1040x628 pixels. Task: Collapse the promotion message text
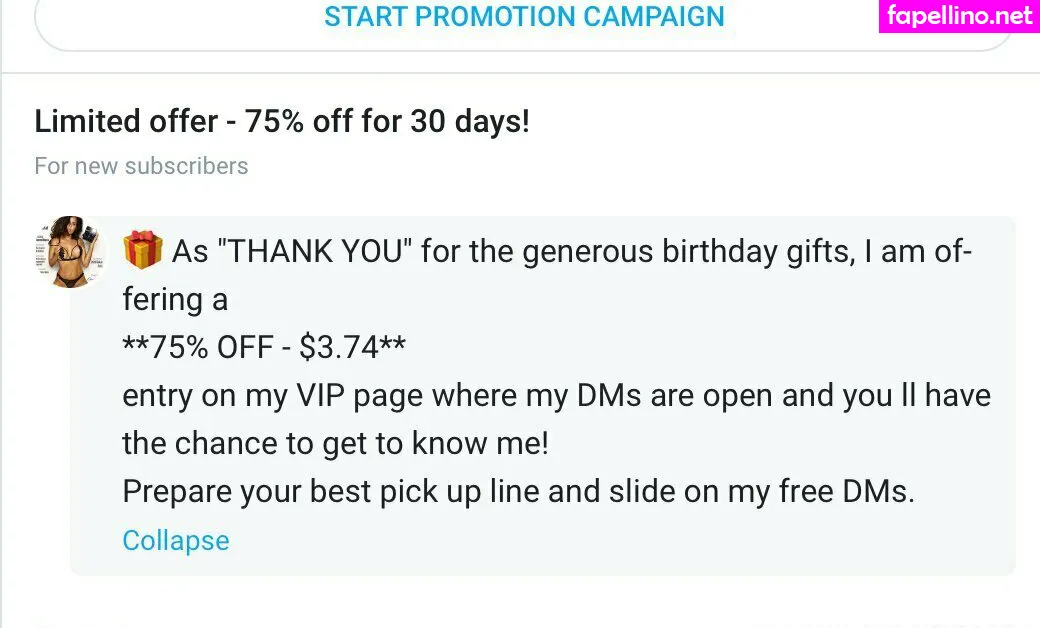(x=175, y=541)
